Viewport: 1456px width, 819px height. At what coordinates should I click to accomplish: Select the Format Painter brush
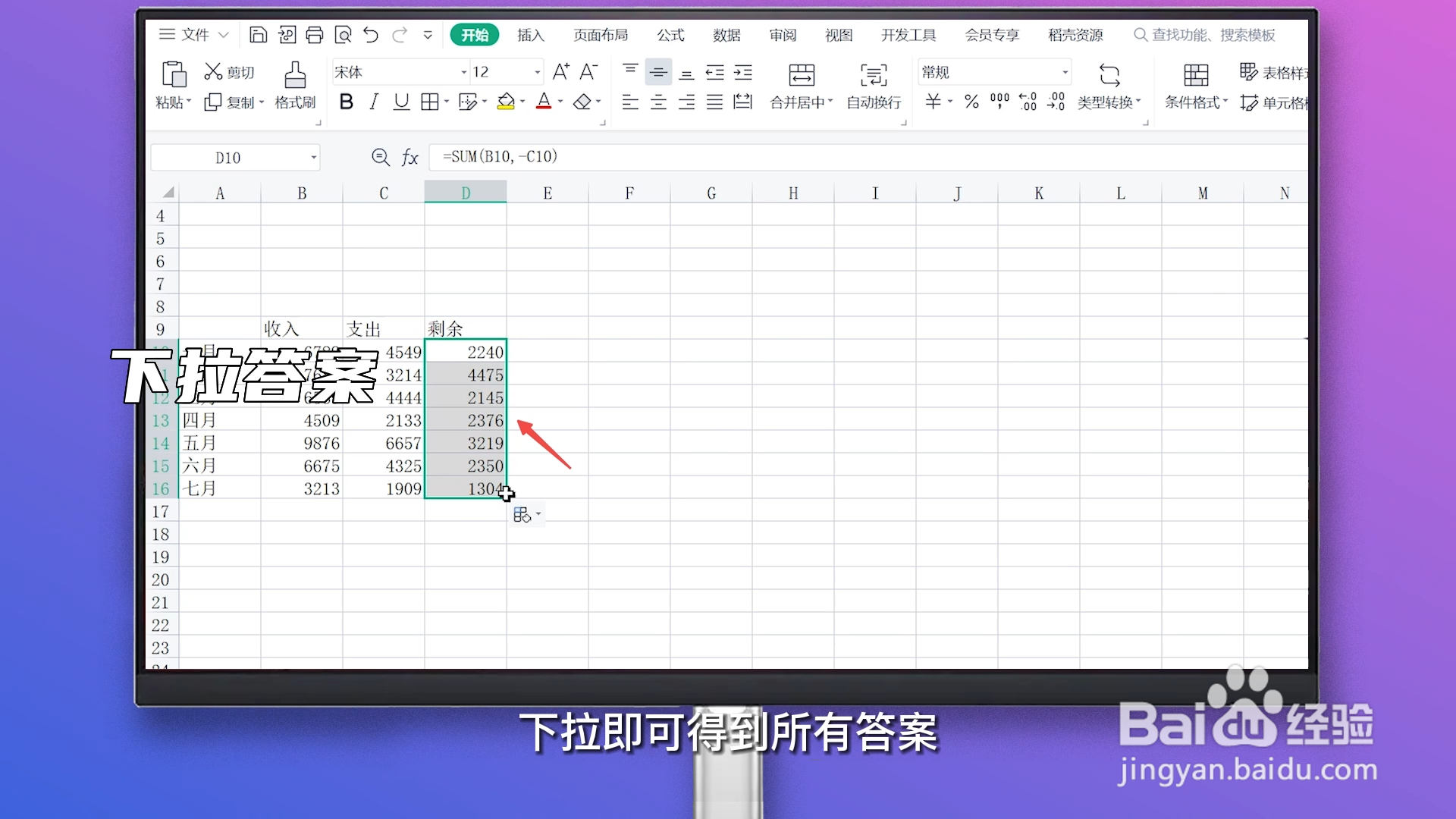coord(295,75)
